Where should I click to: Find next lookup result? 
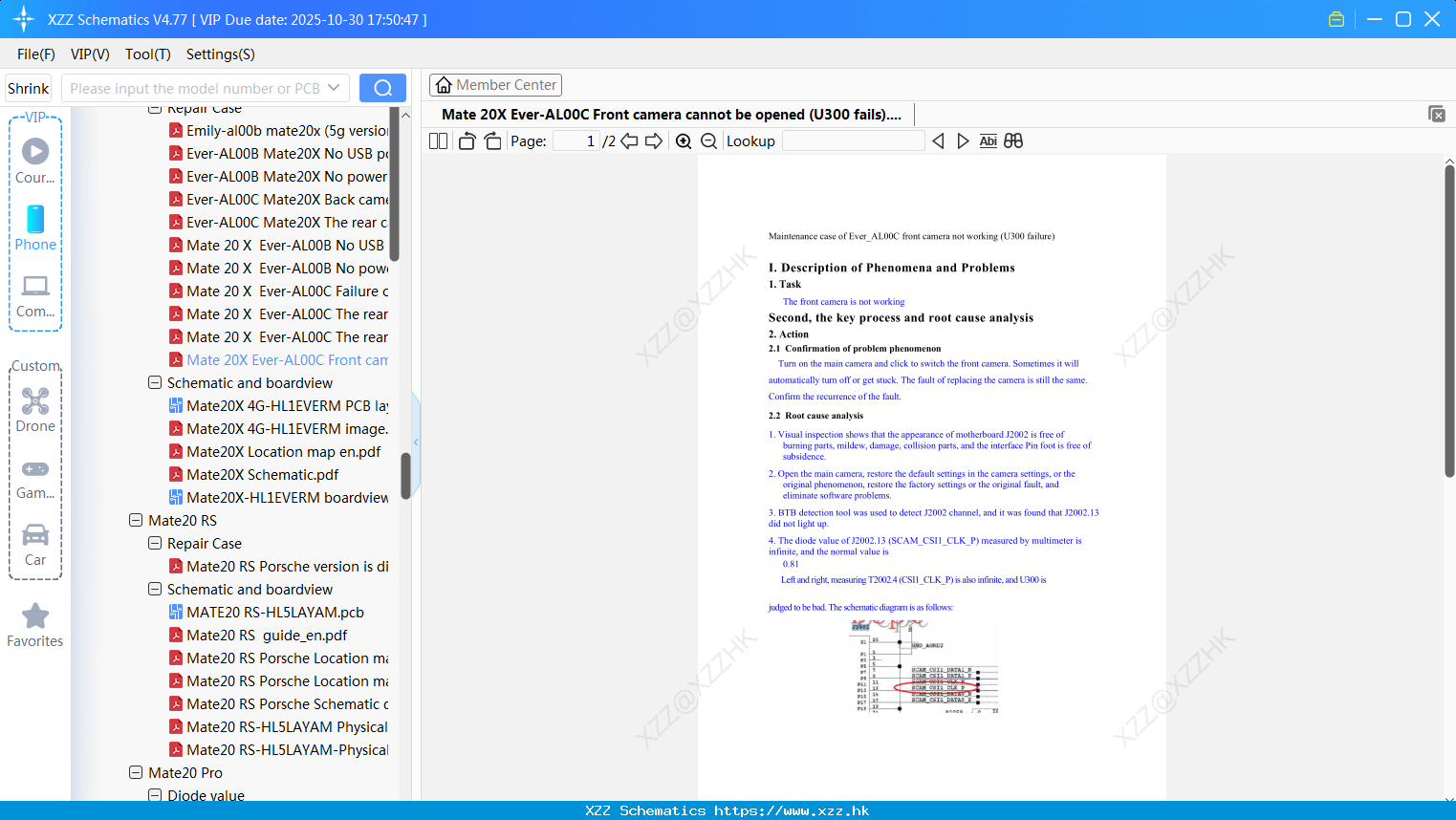point(963,141)
